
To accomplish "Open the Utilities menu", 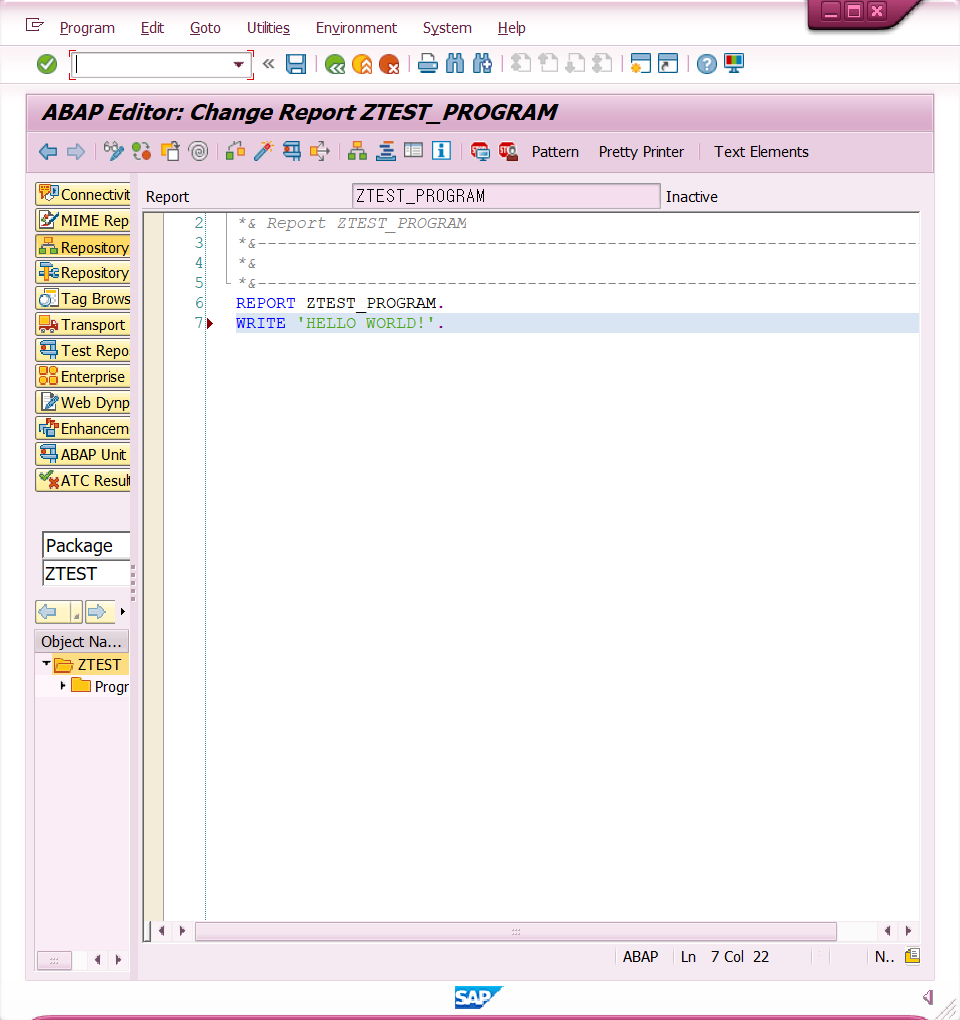I will pos(268,28).
